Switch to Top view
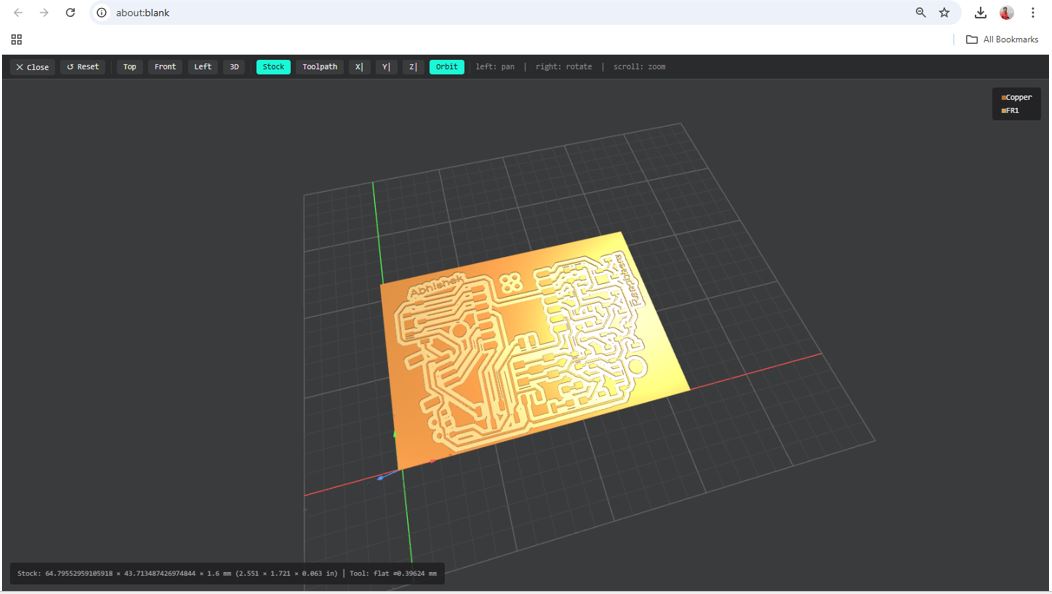This screenshot has height=594, width=1052. click(129, 67)
